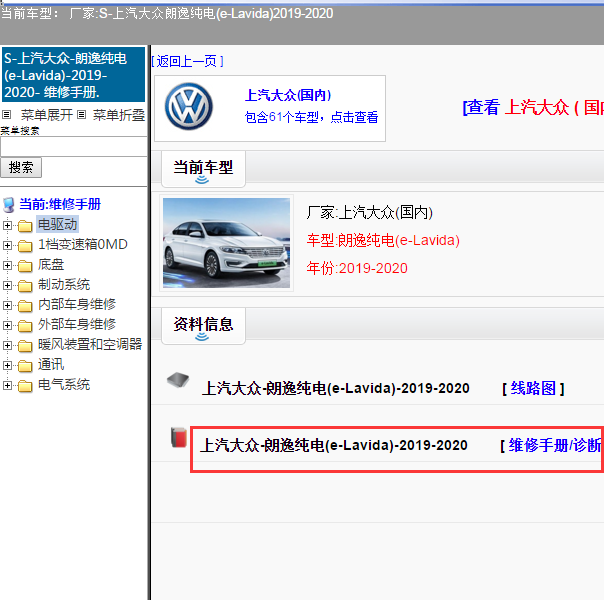Click the 暖风装置和空调器 folder icon
This screenshot has width=604, height=600.
[25, 346]
